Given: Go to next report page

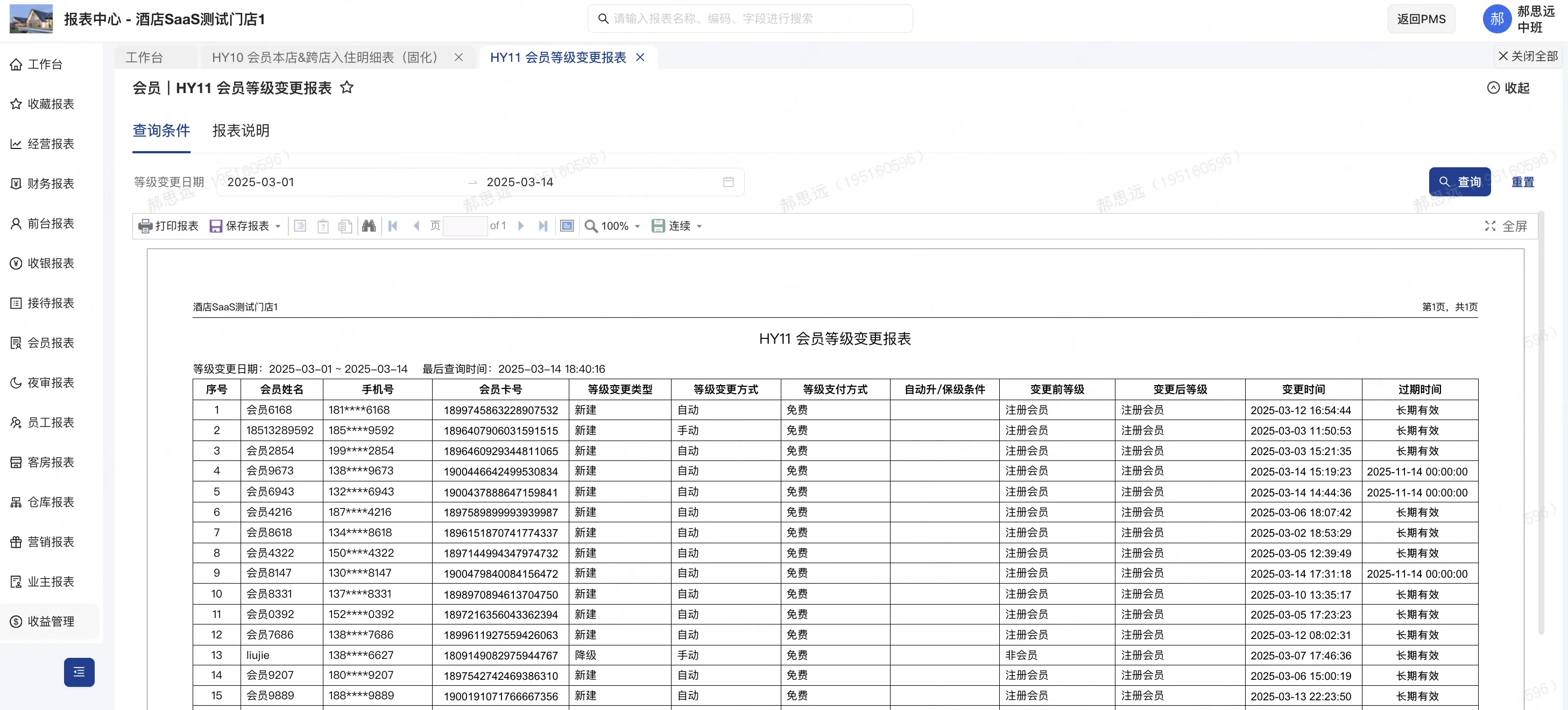Looking at the screenshot, I should point(521,226).
